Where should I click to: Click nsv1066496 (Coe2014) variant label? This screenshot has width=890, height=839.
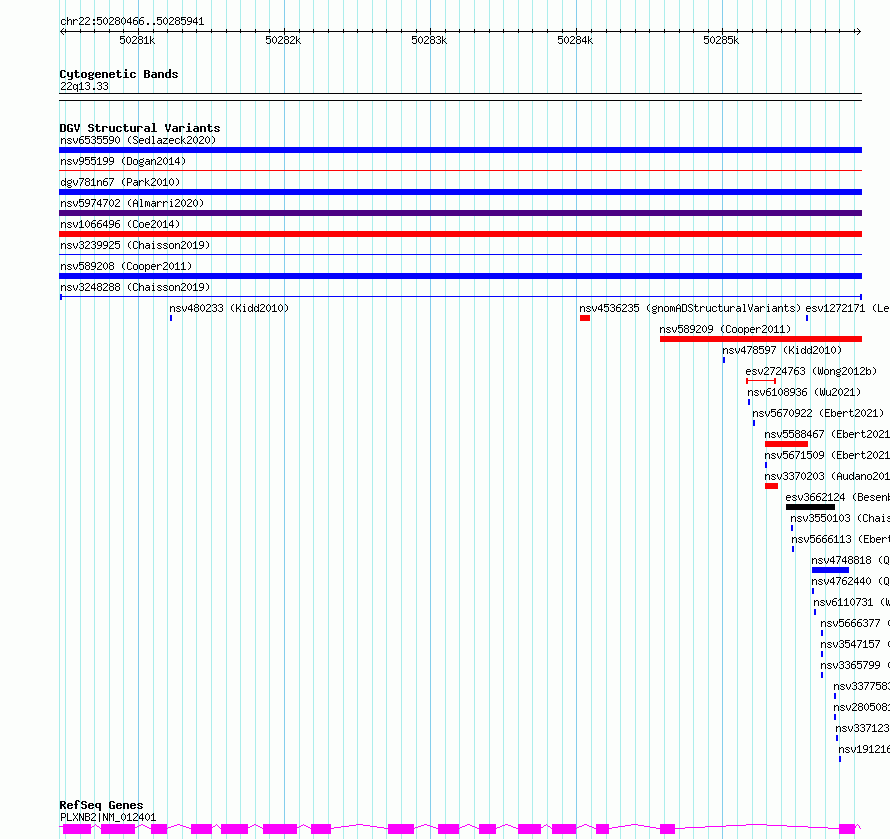click(120, 224)
